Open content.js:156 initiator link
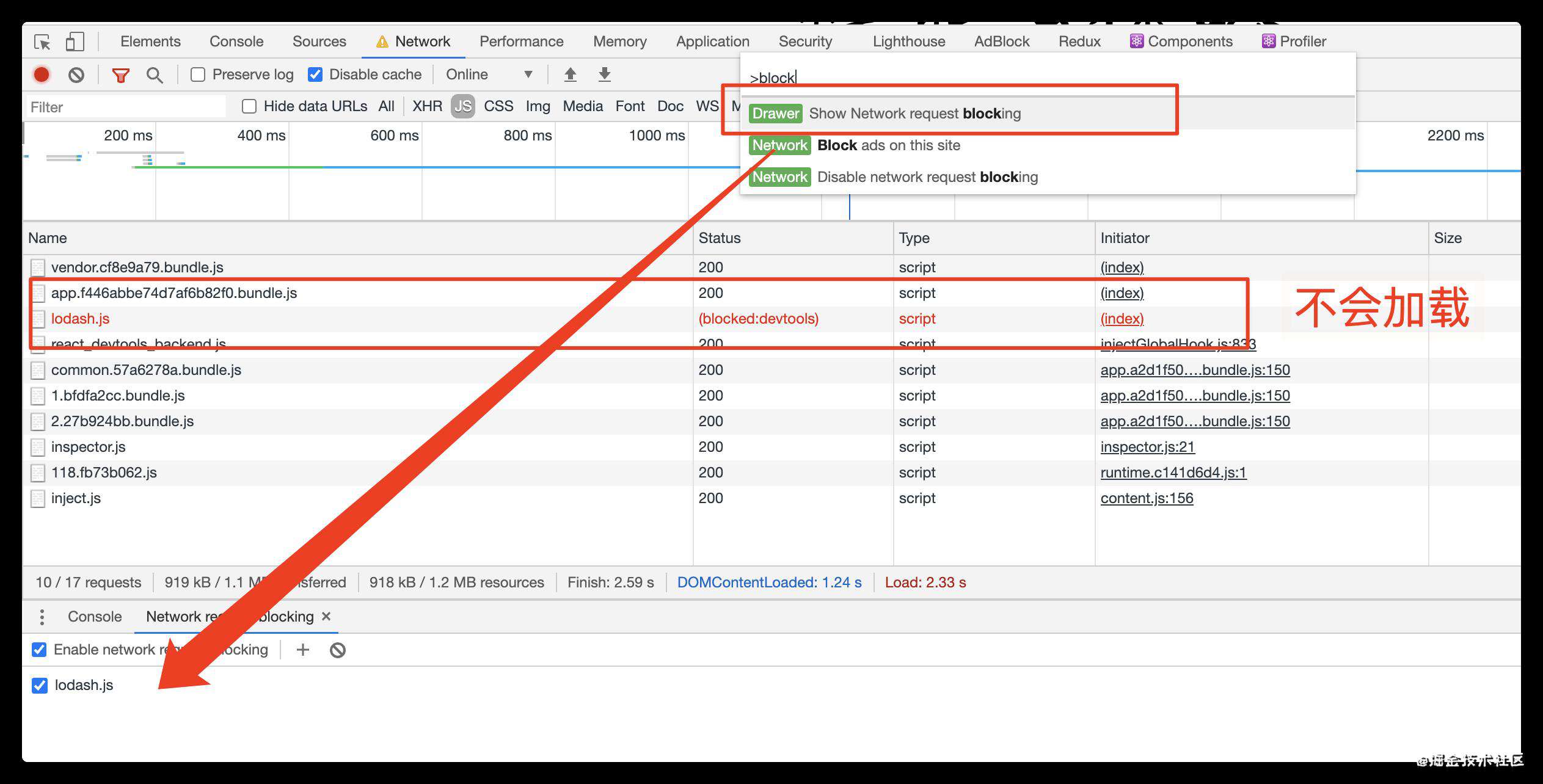Viewport: 1543px width, 784px height. coord(1147,498)
